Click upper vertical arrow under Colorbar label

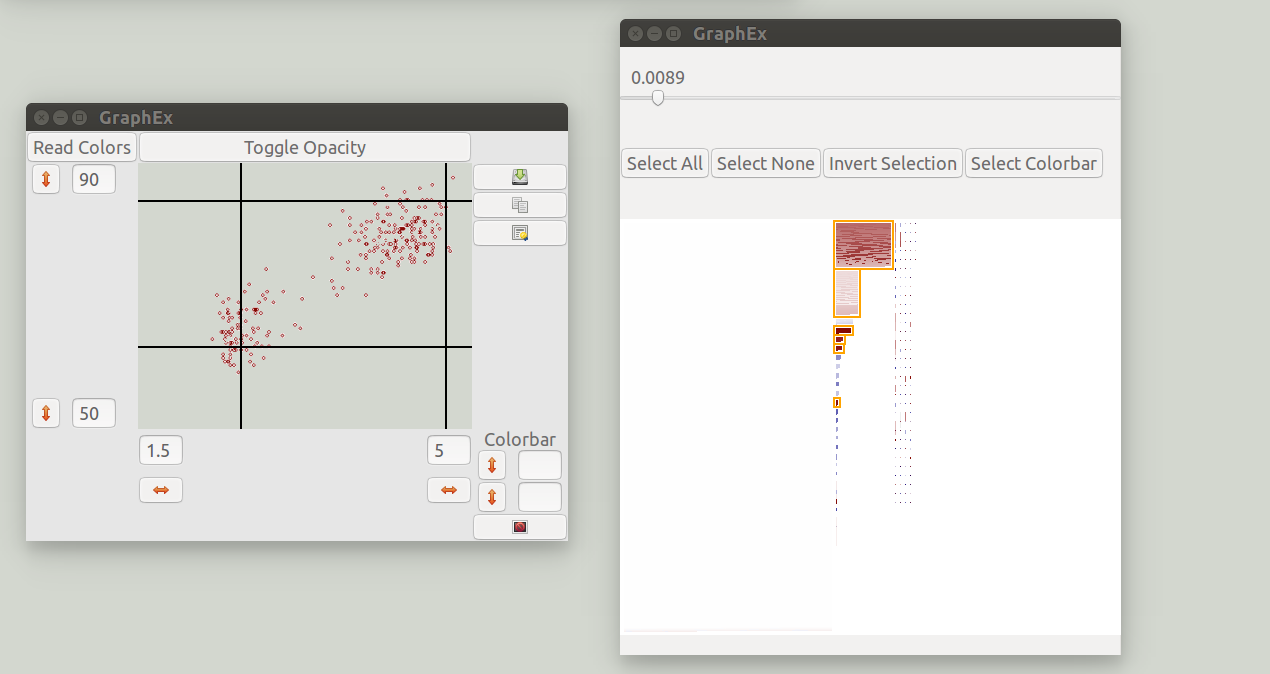pyautogui.click(x=492, y=465)
